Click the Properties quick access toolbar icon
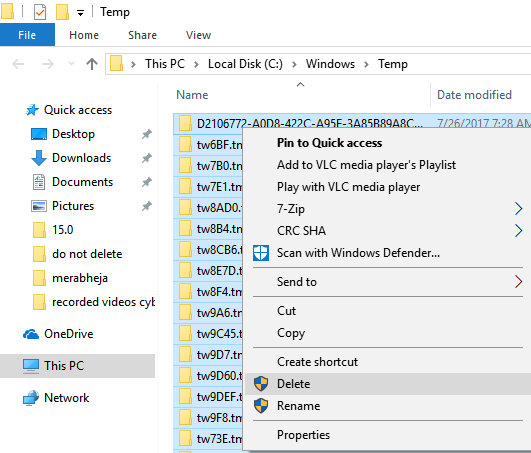This screenshot has width=531, height=453. [x=40, y=13]
